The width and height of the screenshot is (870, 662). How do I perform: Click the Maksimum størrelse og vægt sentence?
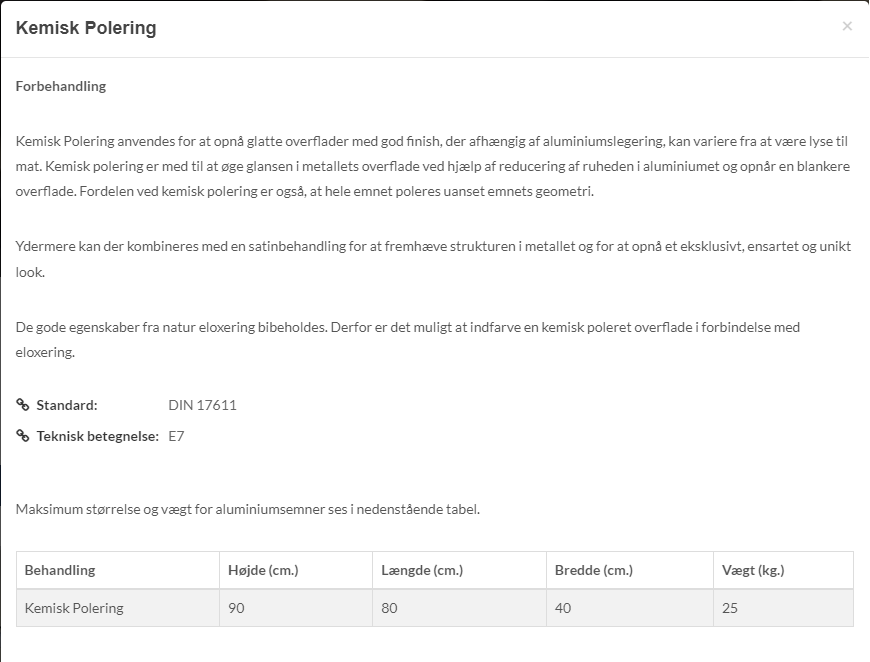point(248,509)
